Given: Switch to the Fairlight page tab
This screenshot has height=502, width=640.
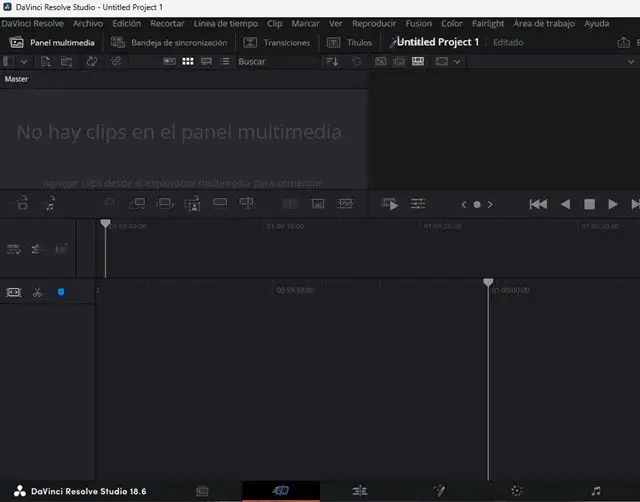Looking at the screenshot, I should click(x=596, y=491).
